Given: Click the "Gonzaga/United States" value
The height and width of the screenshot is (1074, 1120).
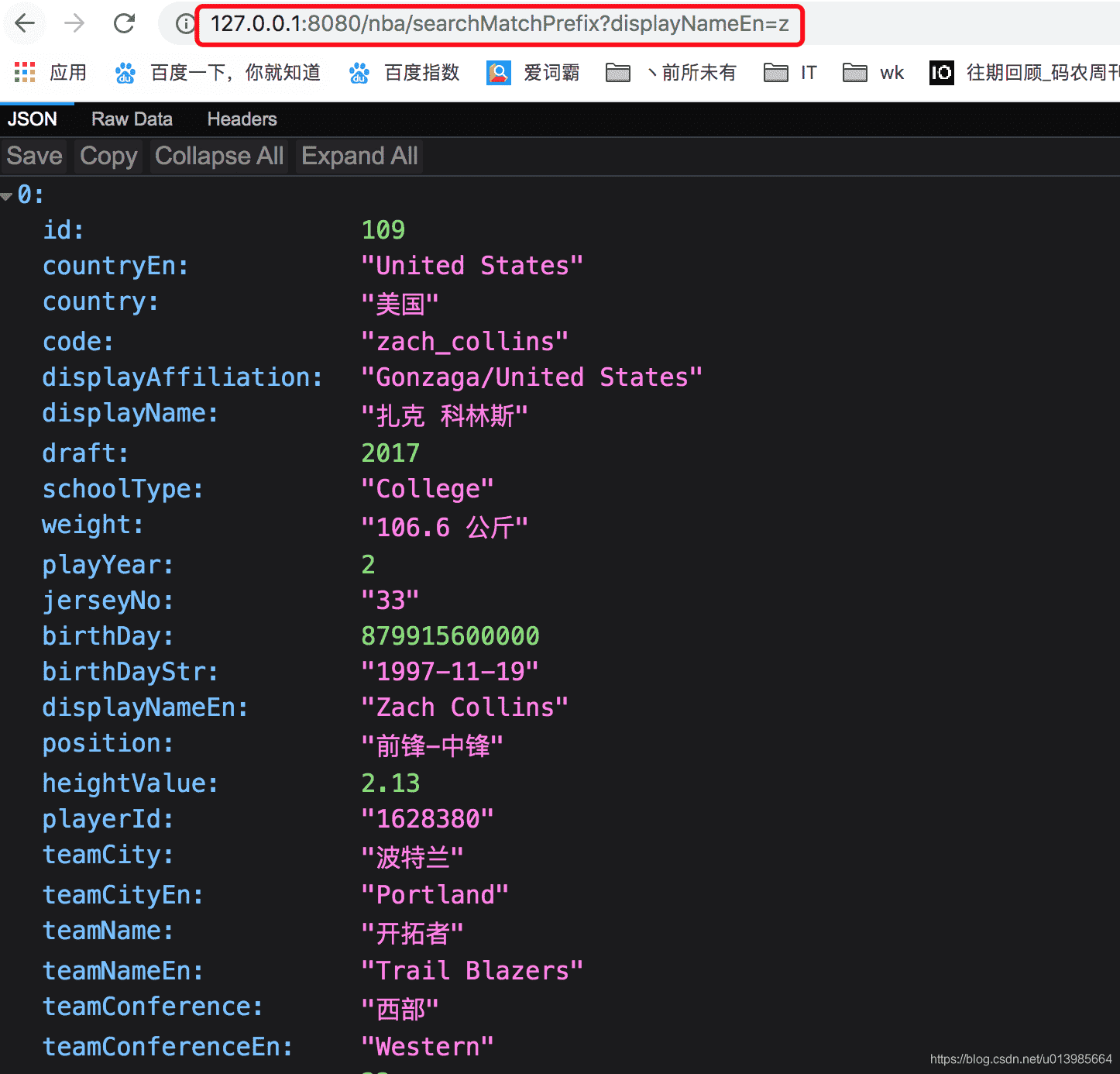Looking at the screenshot, I should (x=531, y=377).
